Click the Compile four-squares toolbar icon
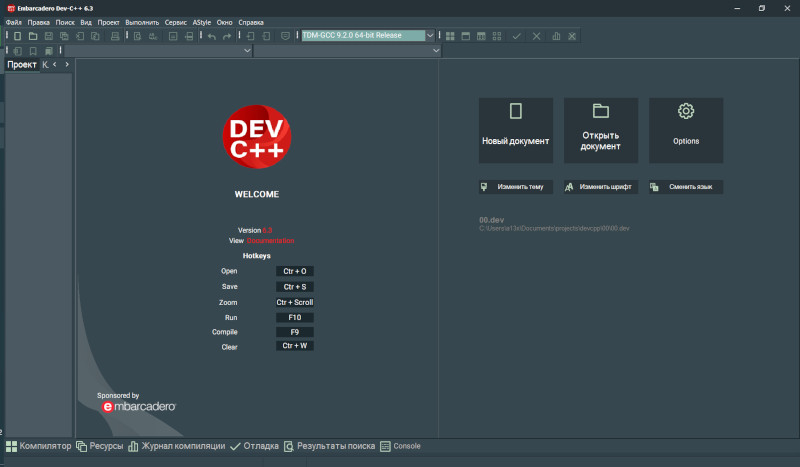This screenshot has height=467, width=800. 450,36
